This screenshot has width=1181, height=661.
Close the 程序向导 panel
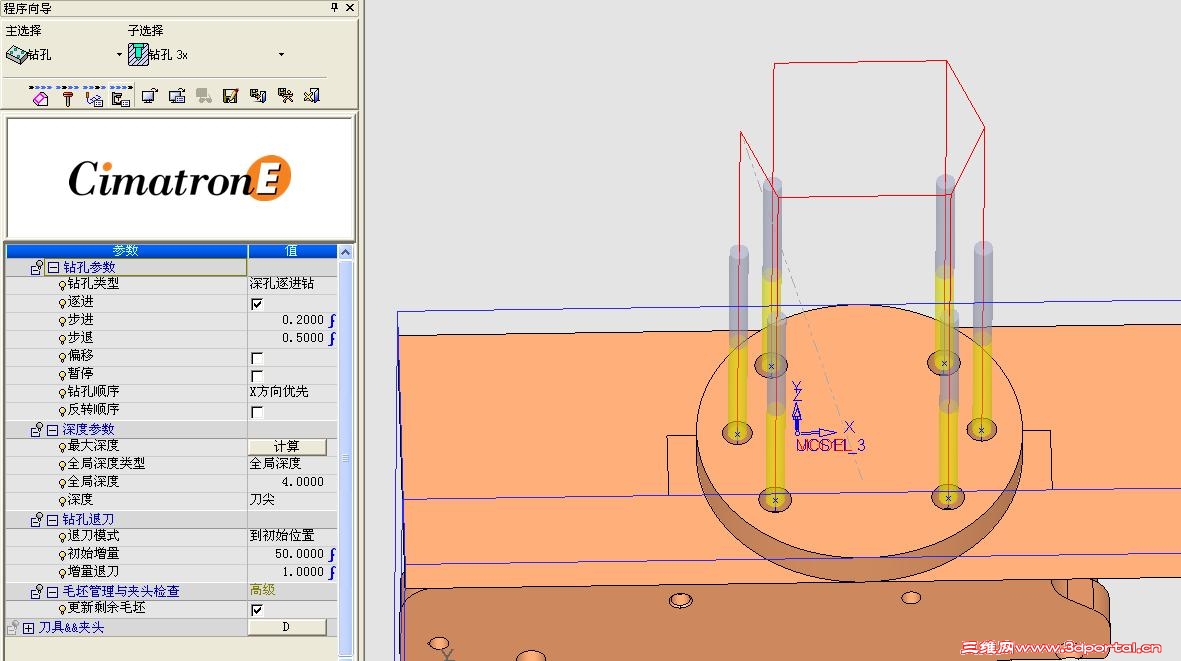350,8
